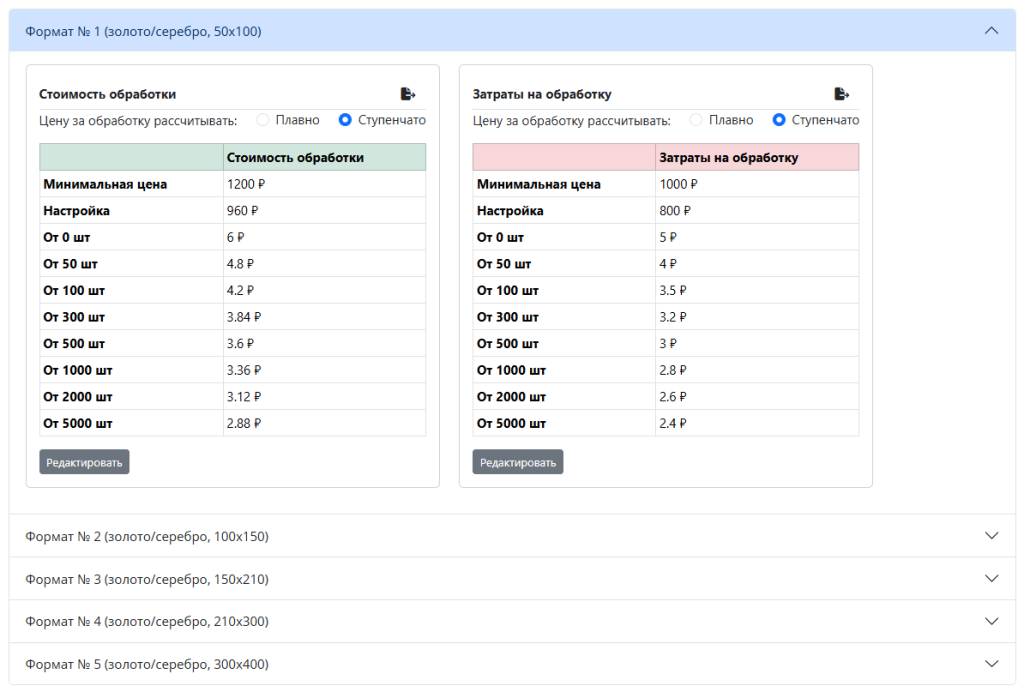The width and height of the screenshot is (1024, 692).
Task: Click pink Затраты на обработку column header
Action: click(757, 157)
